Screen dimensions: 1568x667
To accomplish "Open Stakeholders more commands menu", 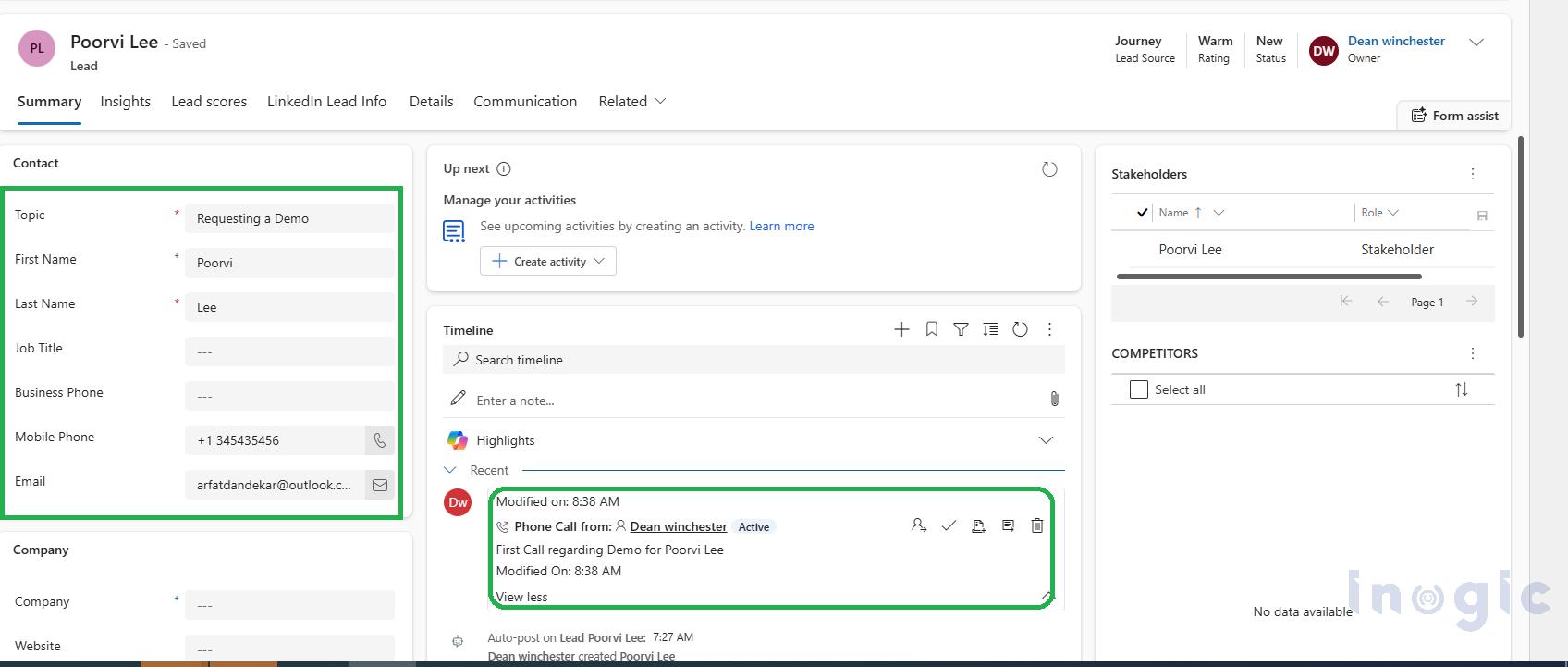I will (1473, 174).
